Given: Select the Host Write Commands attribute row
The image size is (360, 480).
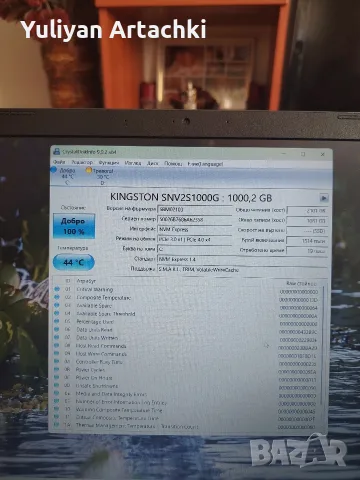Looking at the screenshot, I should click(186, 354).
